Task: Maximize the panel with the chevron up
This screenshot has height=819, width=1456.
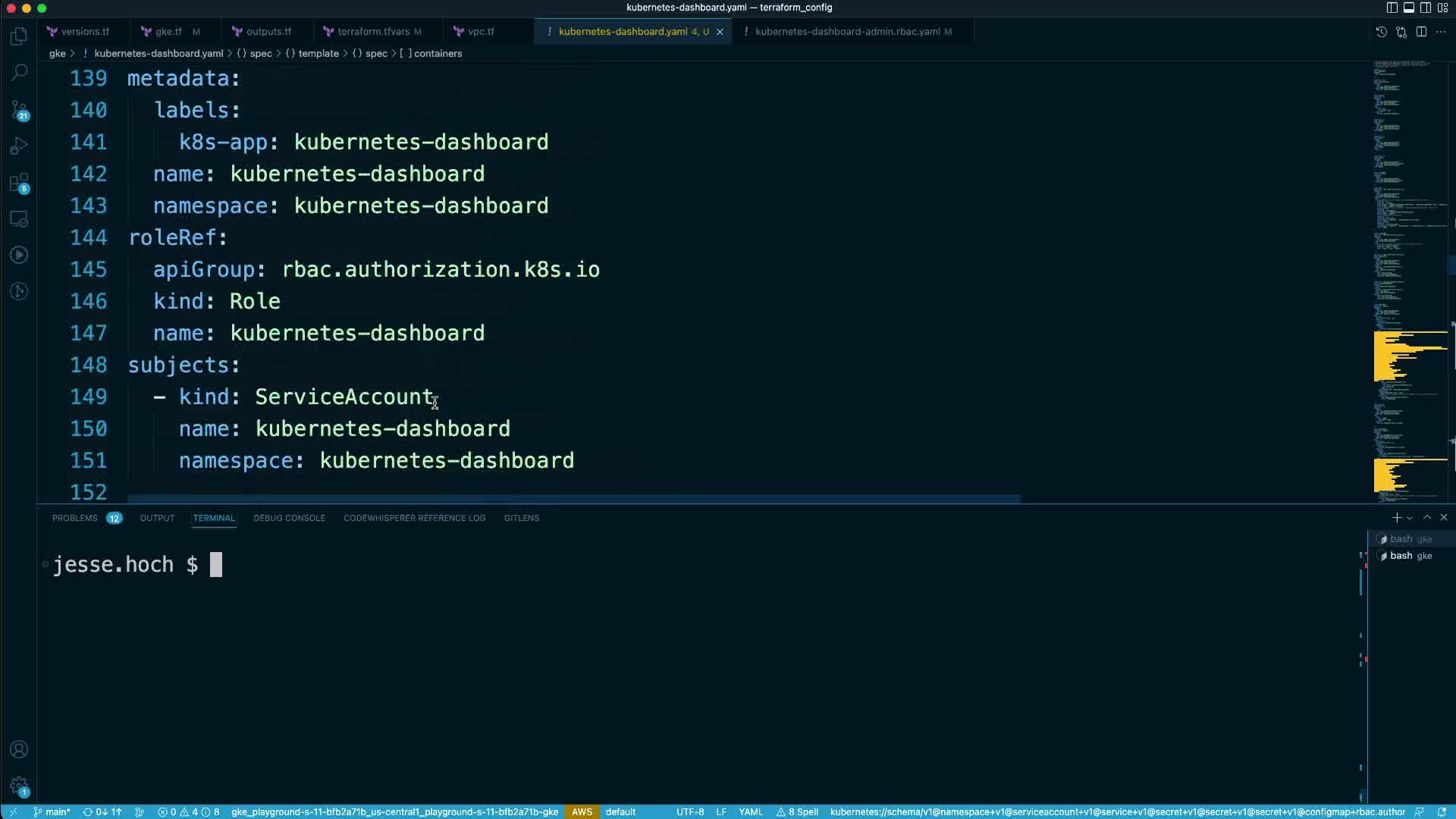Action: 1427,517
